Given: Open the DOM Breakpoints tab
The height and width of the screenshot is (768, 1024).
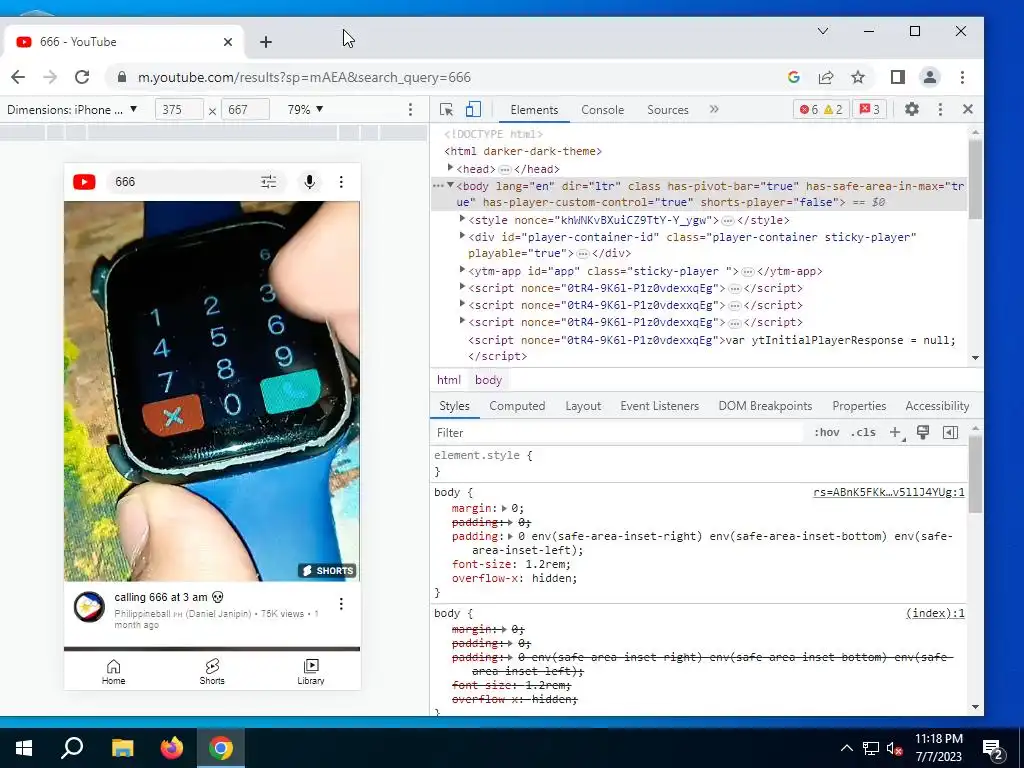Looking at the screenshot, I should click(765, 406).
